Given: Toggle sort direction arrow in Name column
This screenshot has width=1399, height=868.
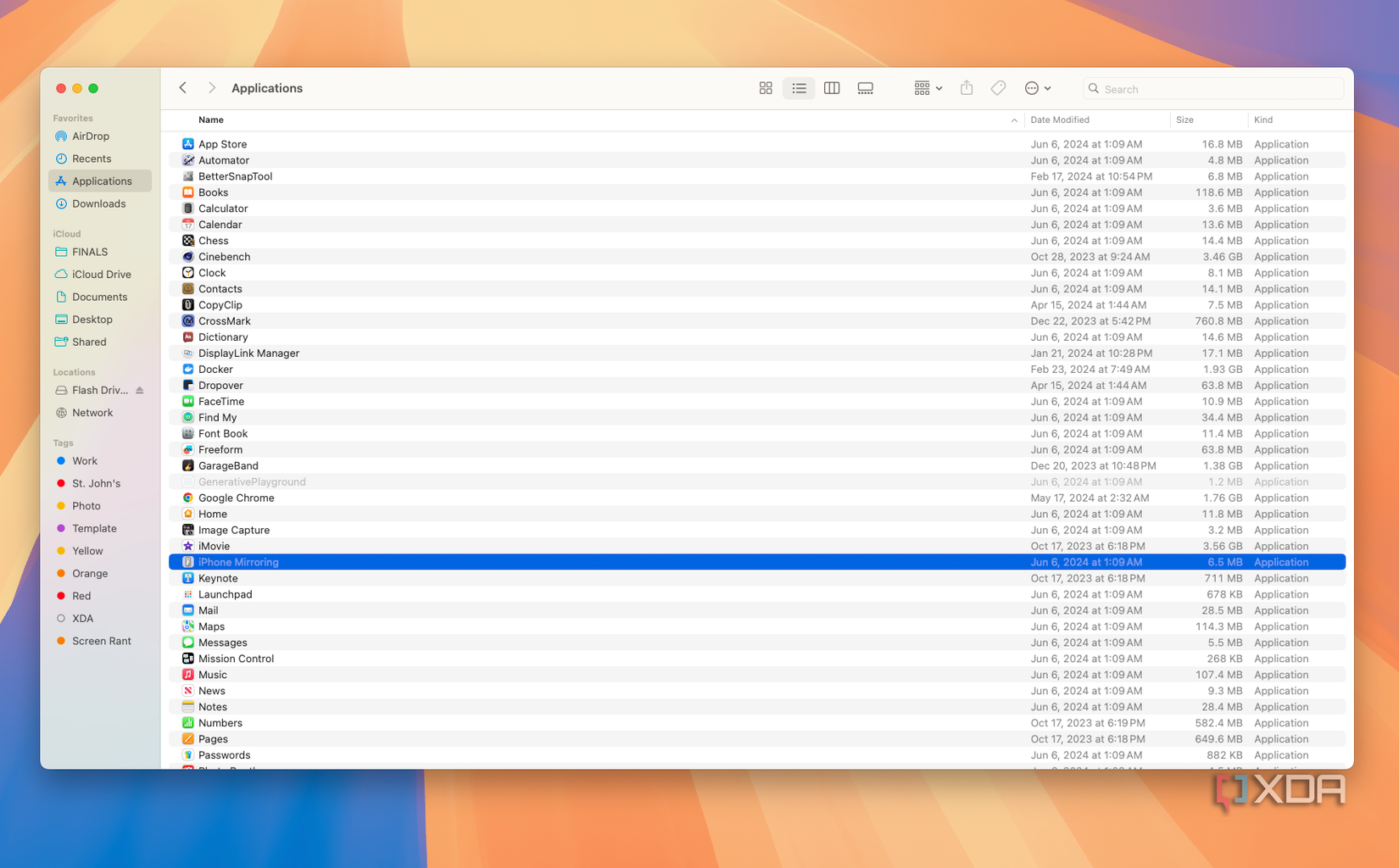Looking at the screenshot, I should coord(1014,120).
